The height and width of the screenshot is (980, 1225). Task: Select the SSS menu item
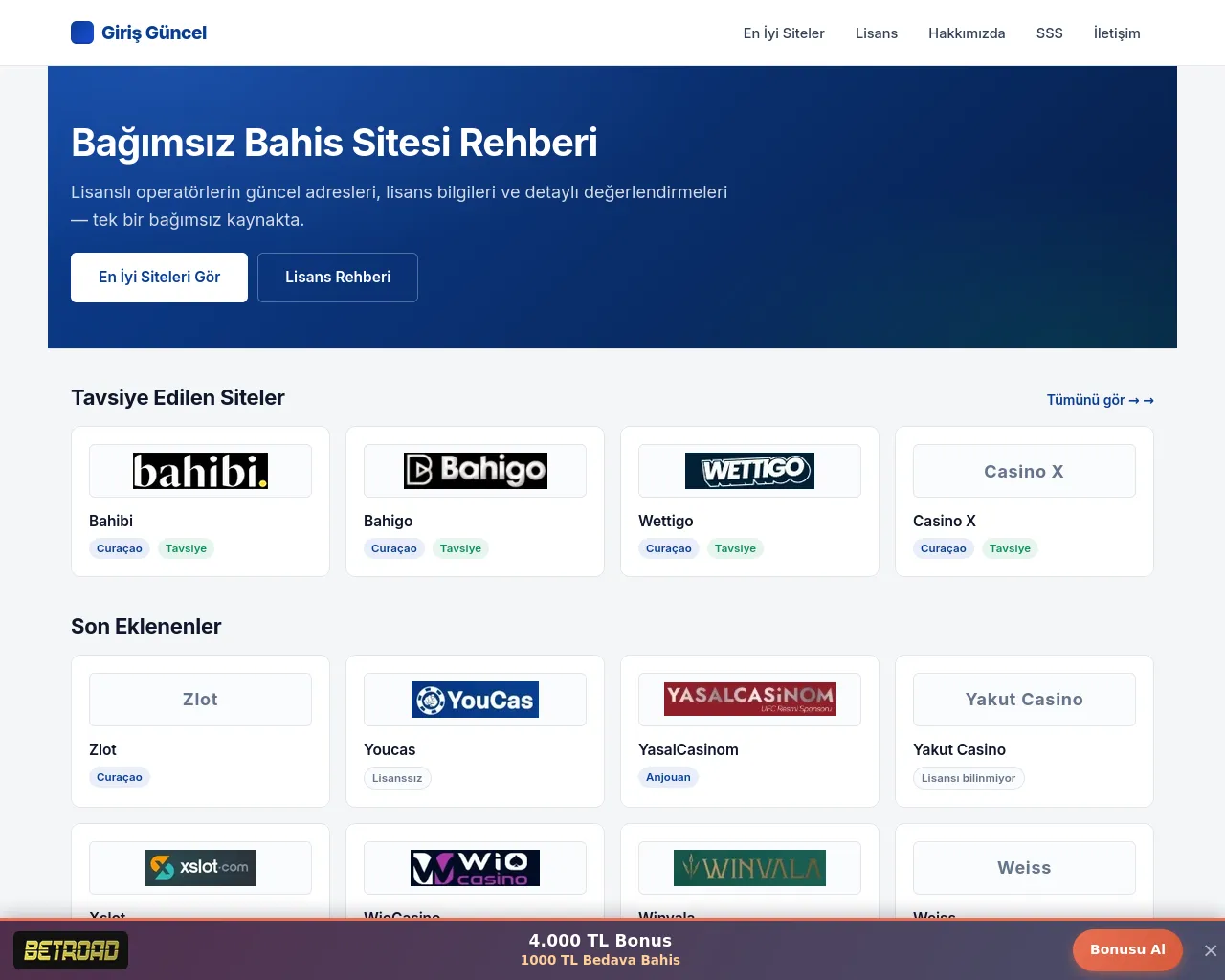point(1050,33)
